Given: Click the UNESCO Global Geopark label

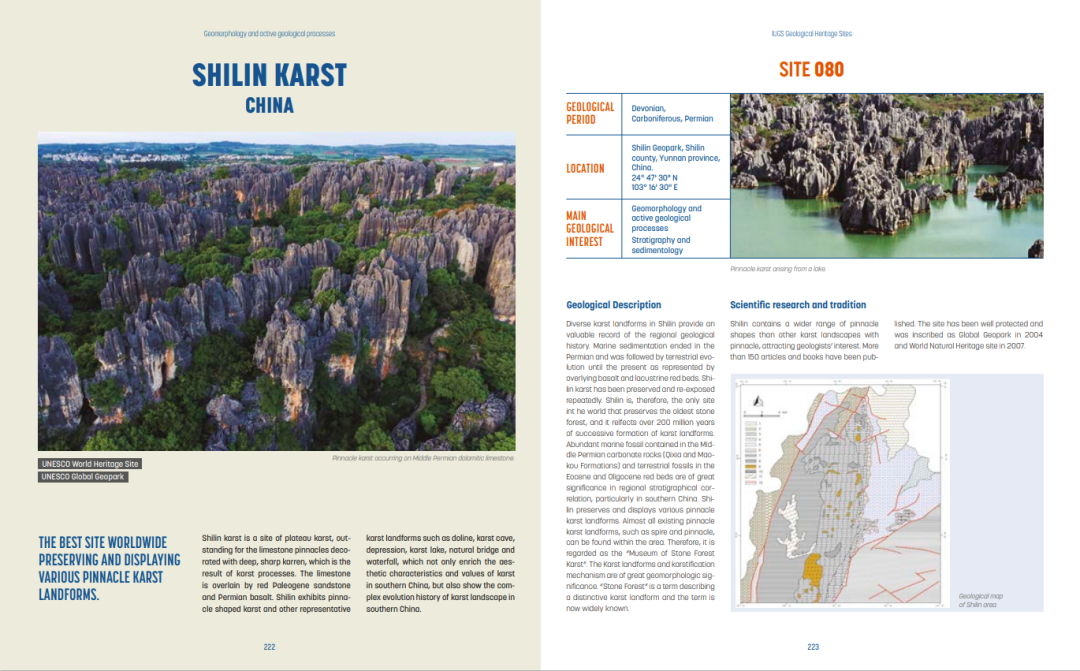Looking at the screenshot, I should (83, 477).
